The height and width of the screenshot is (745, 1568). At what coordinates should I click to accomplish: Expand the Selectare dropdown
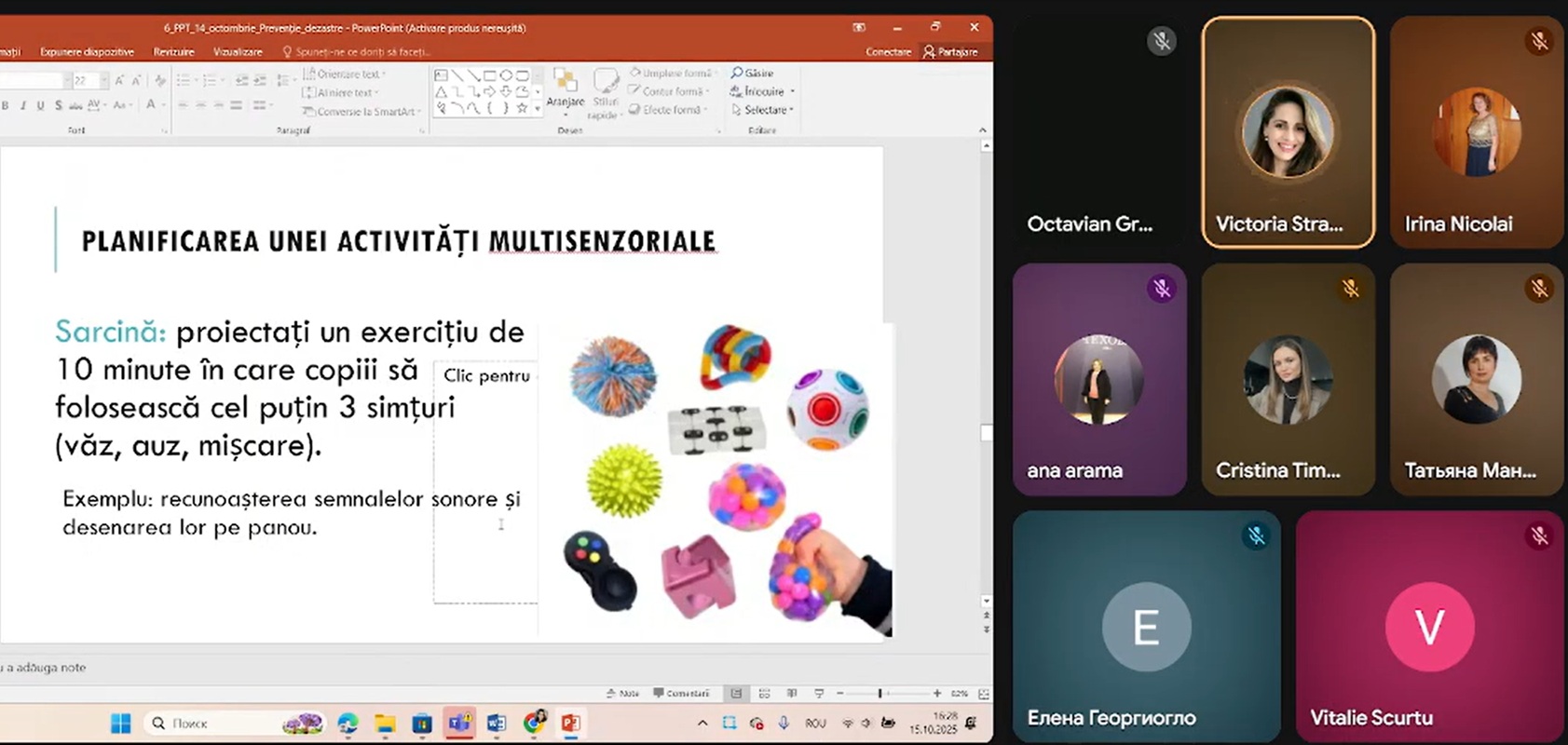click(763, 110)
